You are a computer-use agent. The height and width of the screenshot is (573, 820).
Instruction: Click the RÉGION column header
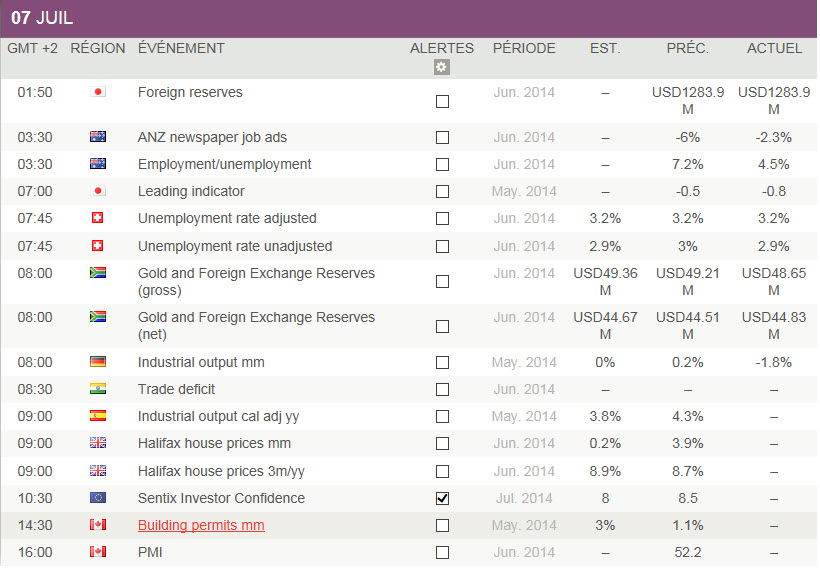(x=98, y=48)
